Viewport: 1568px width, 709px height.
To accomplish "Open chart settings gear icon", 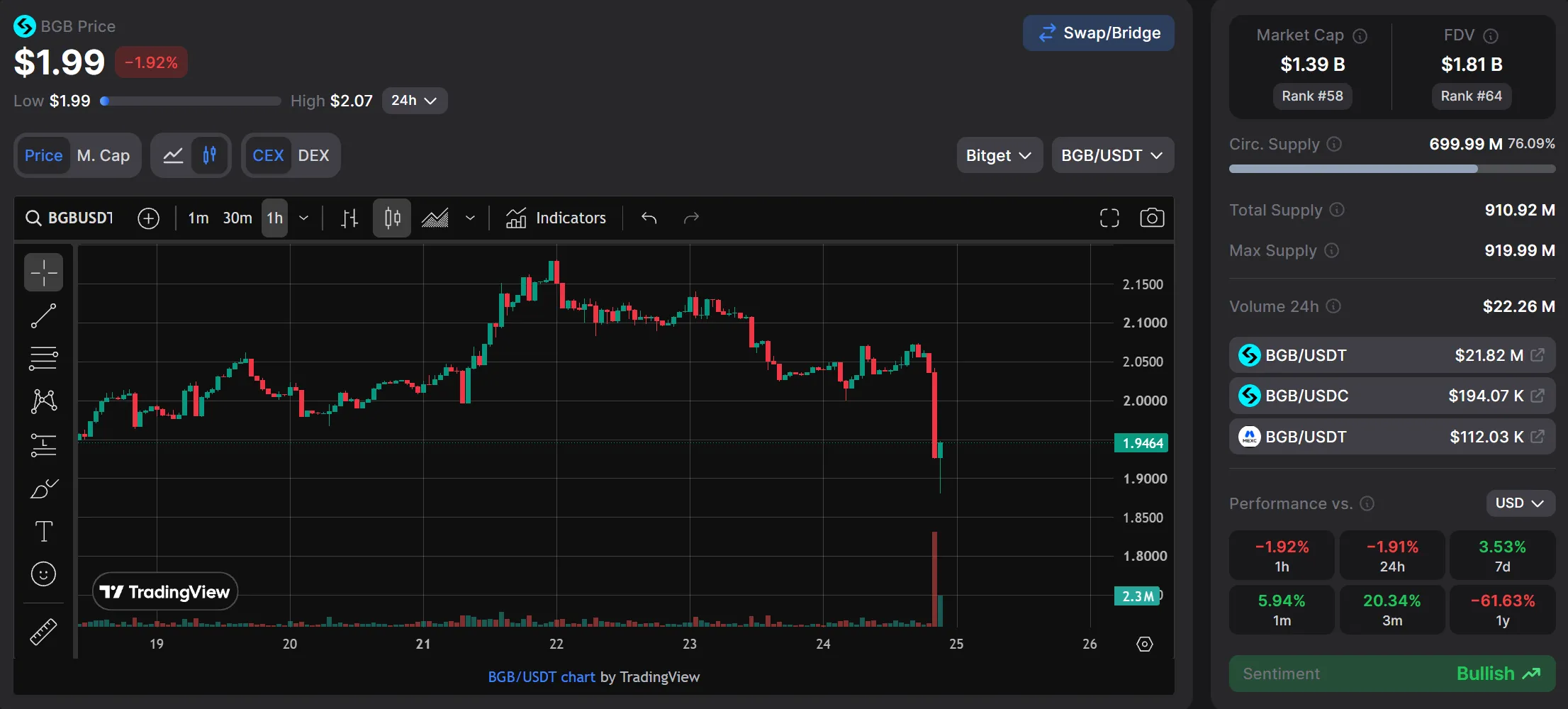I will (1145, 644).
